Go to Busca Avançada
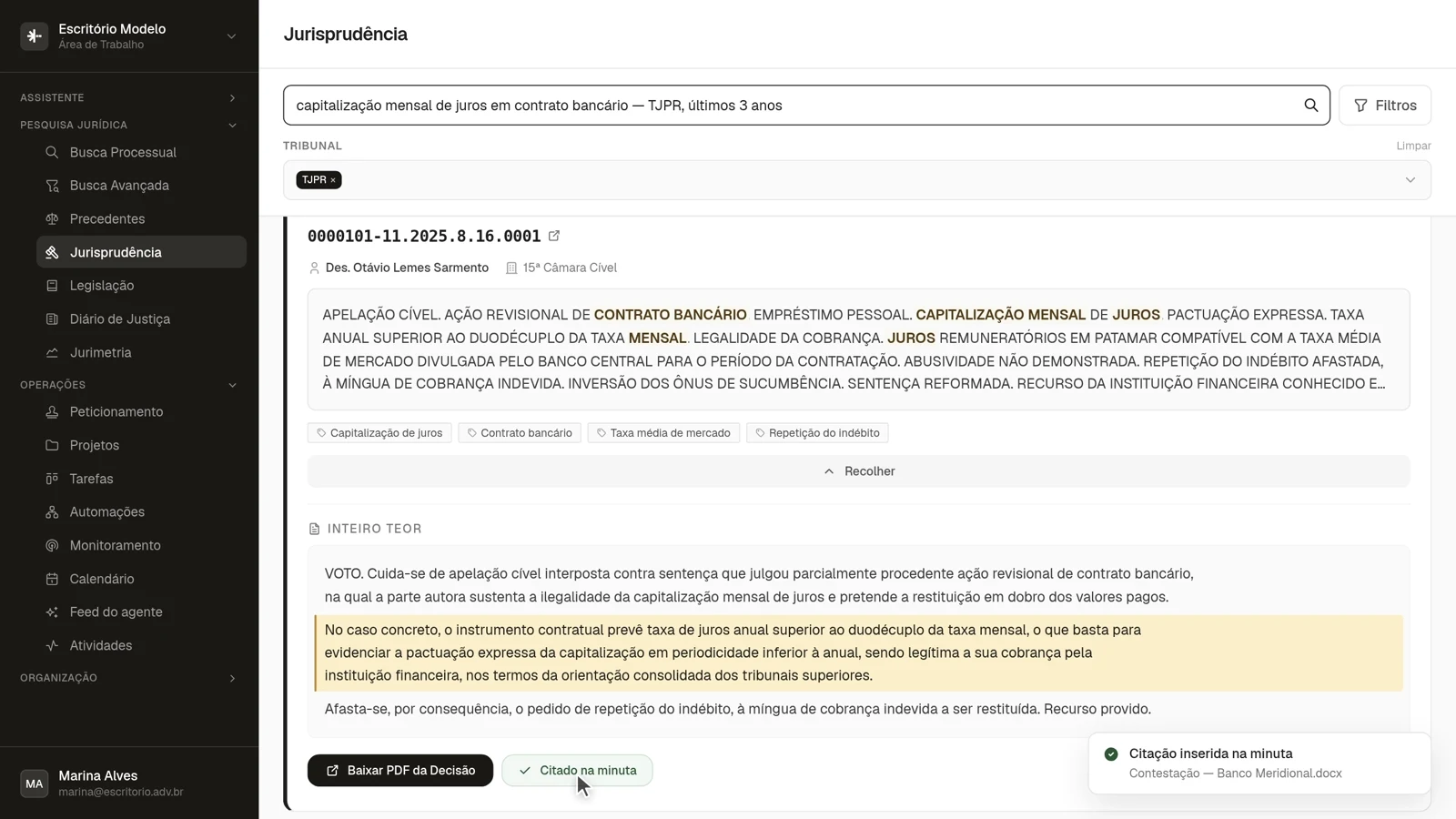This screenshot has height=819, width=1456. coord(141,186)
